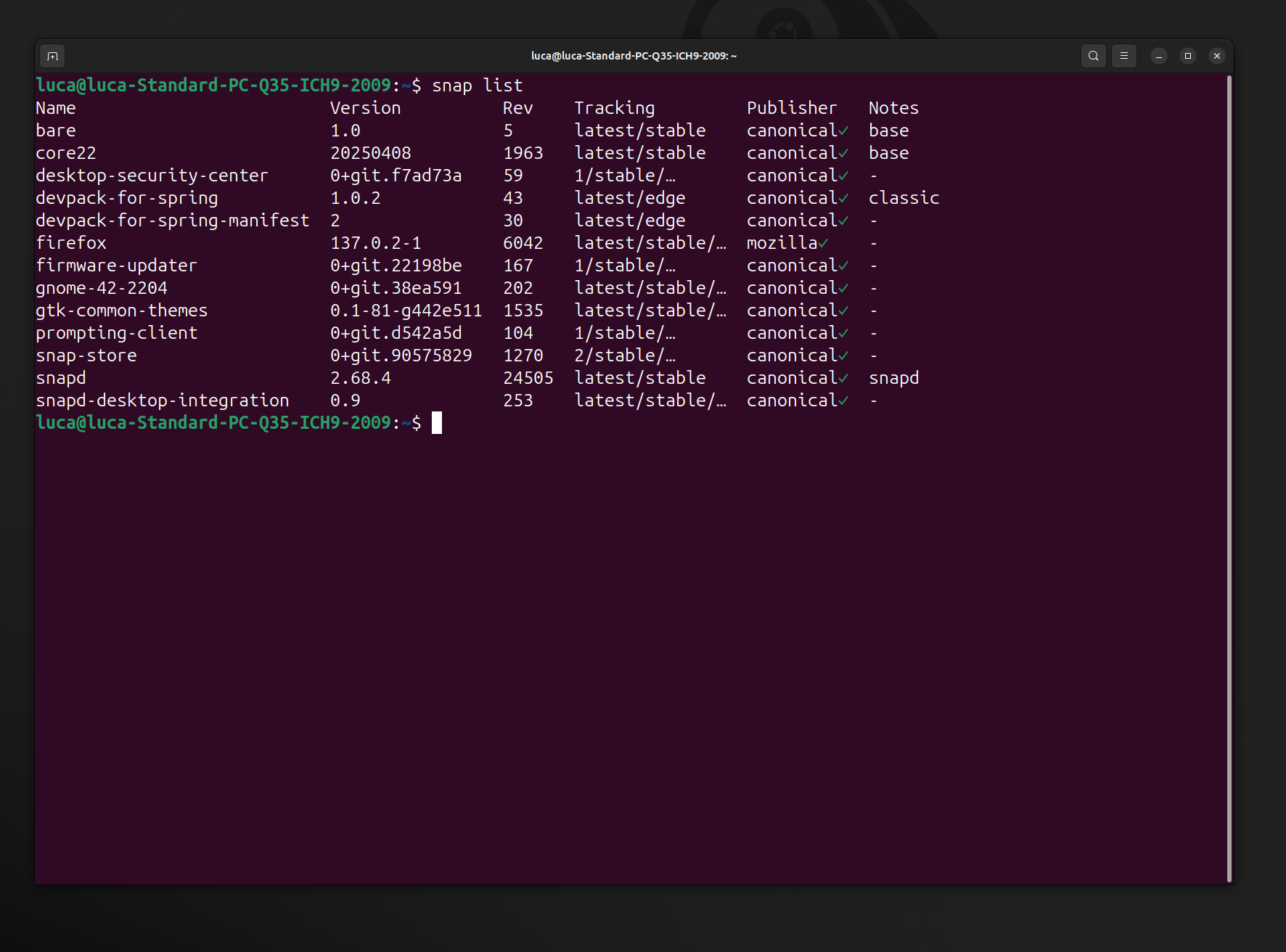Click the 'Publisher' column header
1286x952 pixels.
tap(792, 108)
